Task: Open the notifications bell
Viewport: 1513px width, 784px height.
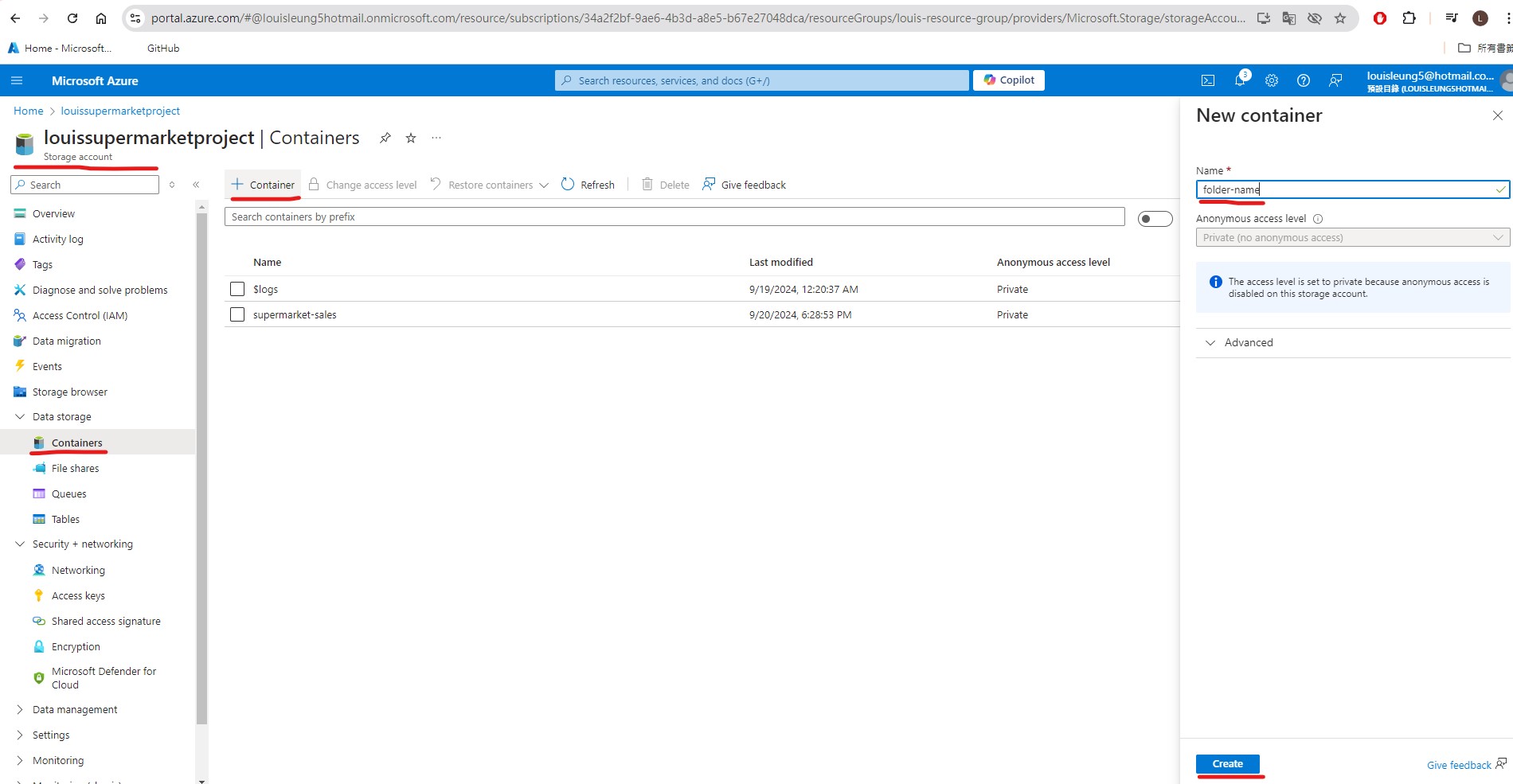Action: tap(1240, 80)
